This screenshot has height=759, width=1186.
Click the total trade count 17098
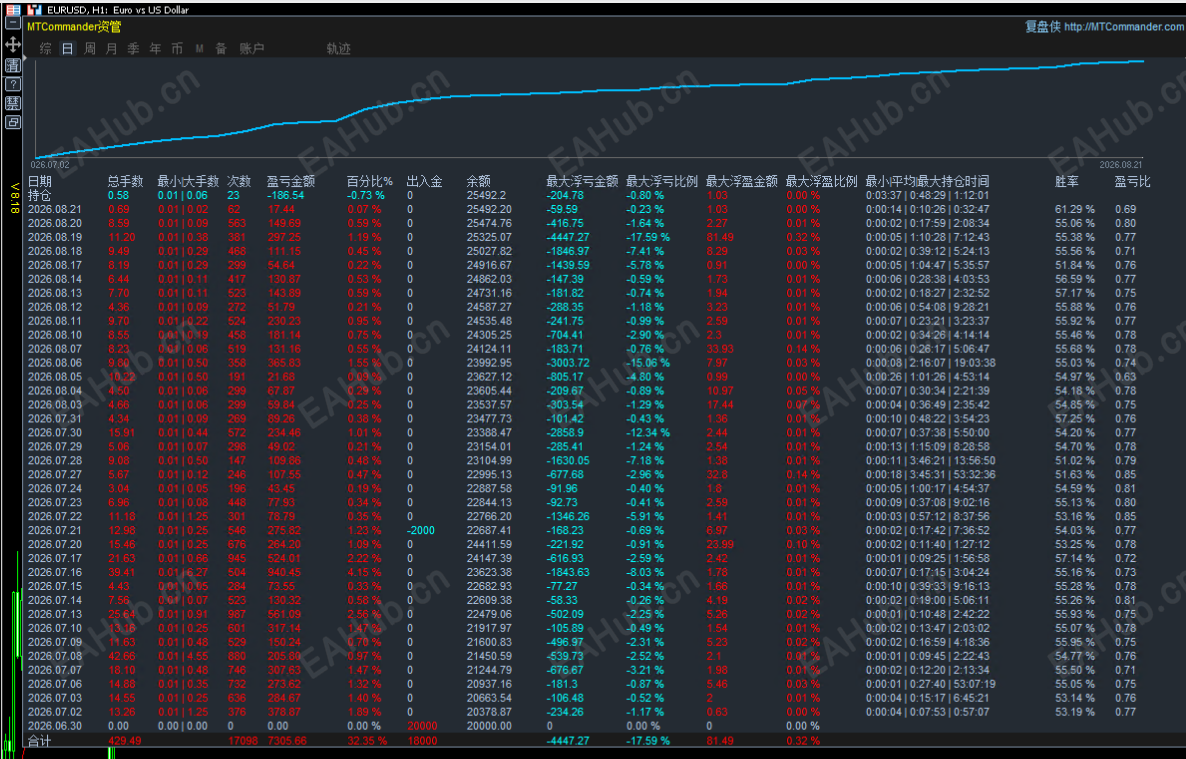pos(243,741)
